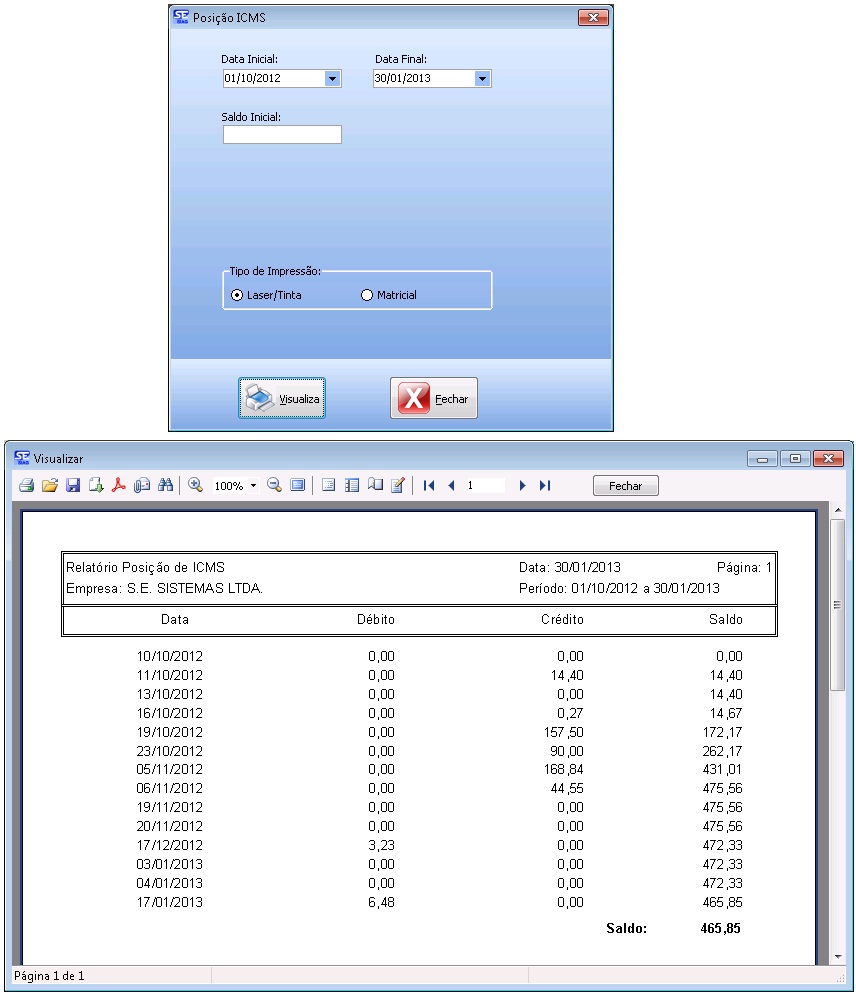856x992 pixels.
Task: Zoom out with the magnifier minus icon
Action: pos(274,485)
